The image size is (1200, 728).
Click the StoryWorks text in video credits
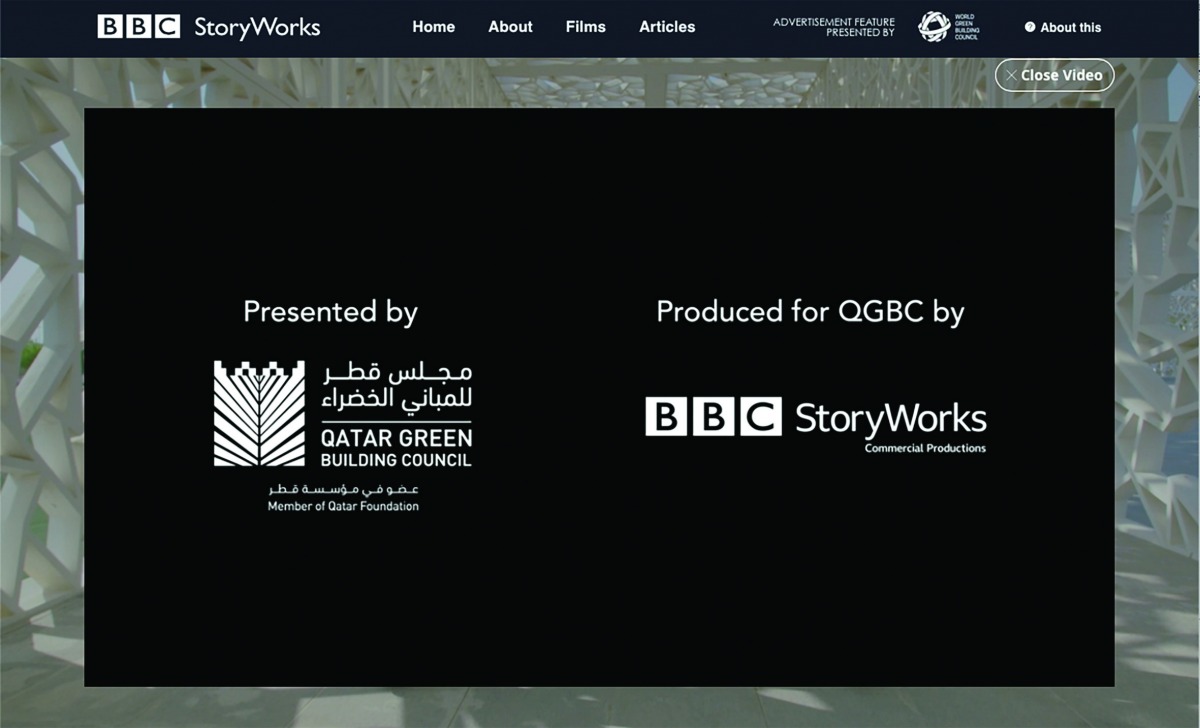890,418
